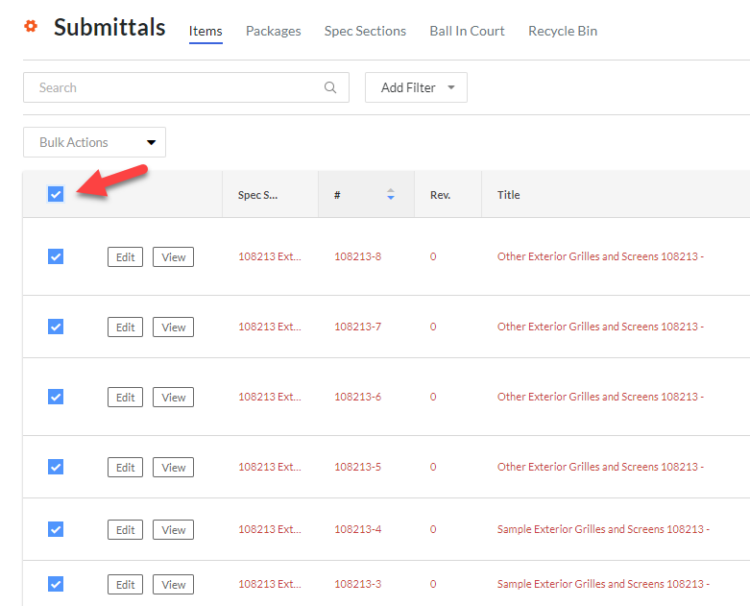Click View button for submittal 108213-4
Image resolution: width=750 pixels, height=606 pixels.
point(173,530)
